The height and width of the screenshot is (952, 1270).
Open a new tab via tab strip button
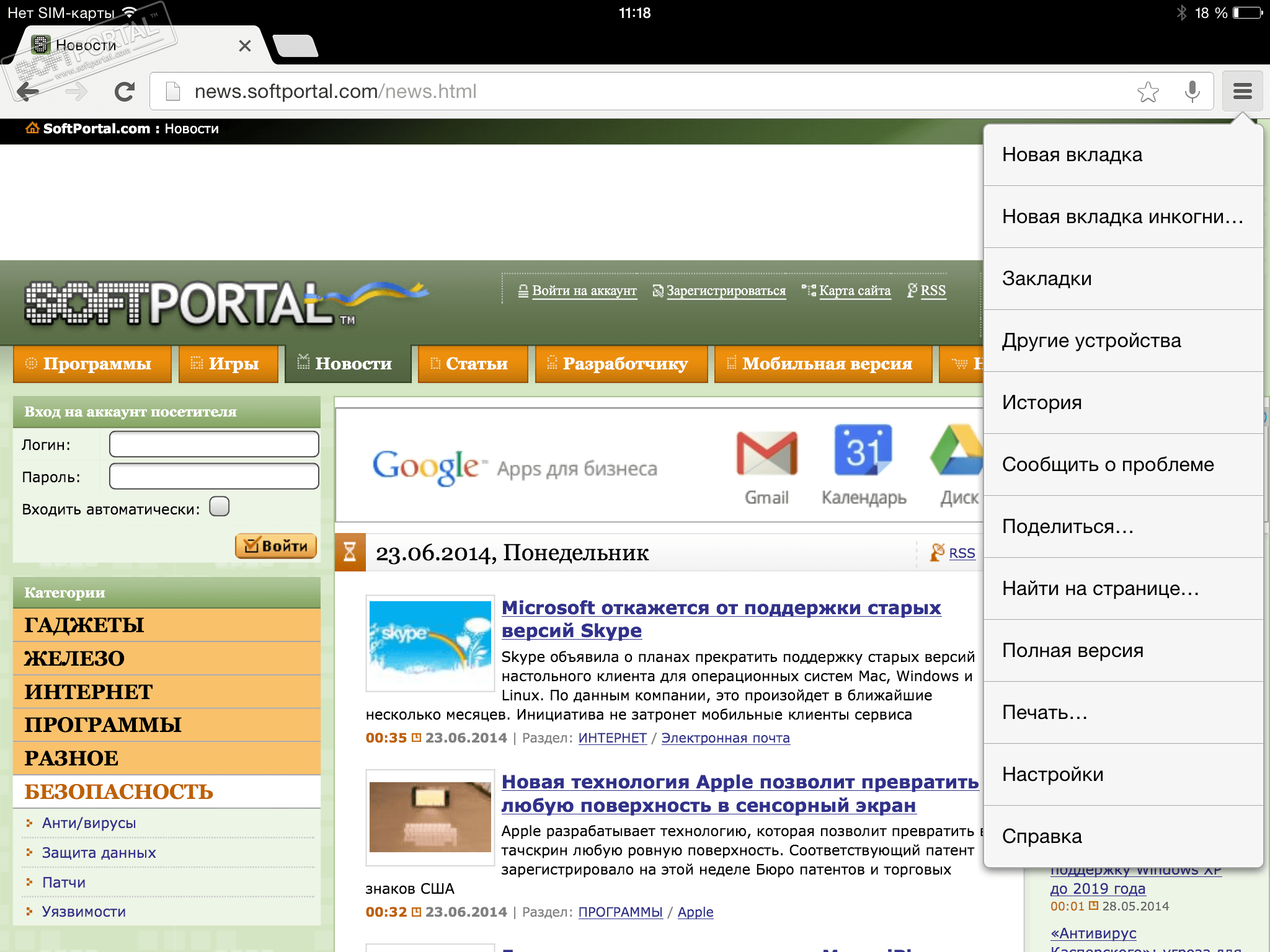point(296,46)
